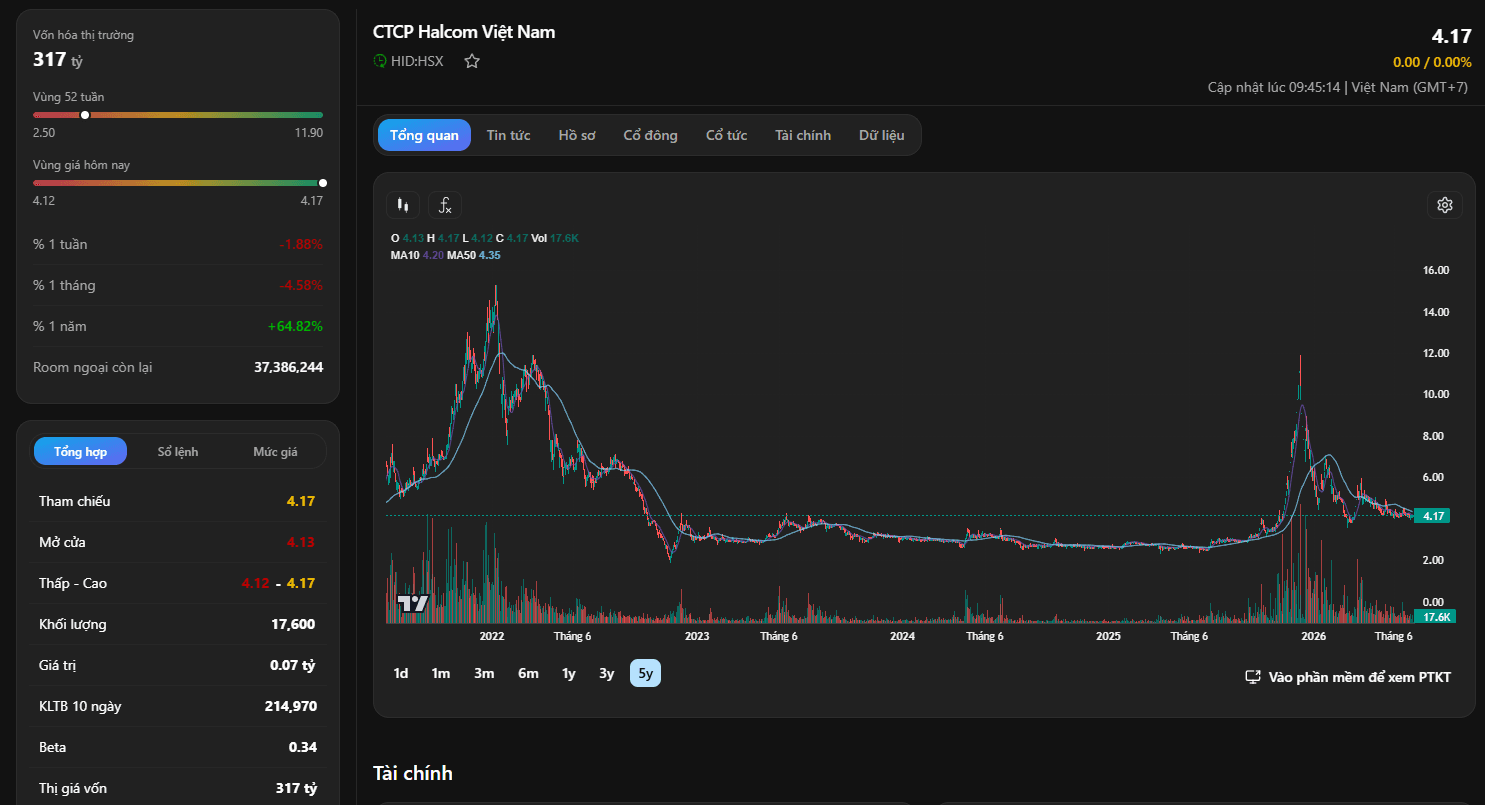Click the candlestick chart type icon
Screen dimensions: 1485x805
pos(403,205)
